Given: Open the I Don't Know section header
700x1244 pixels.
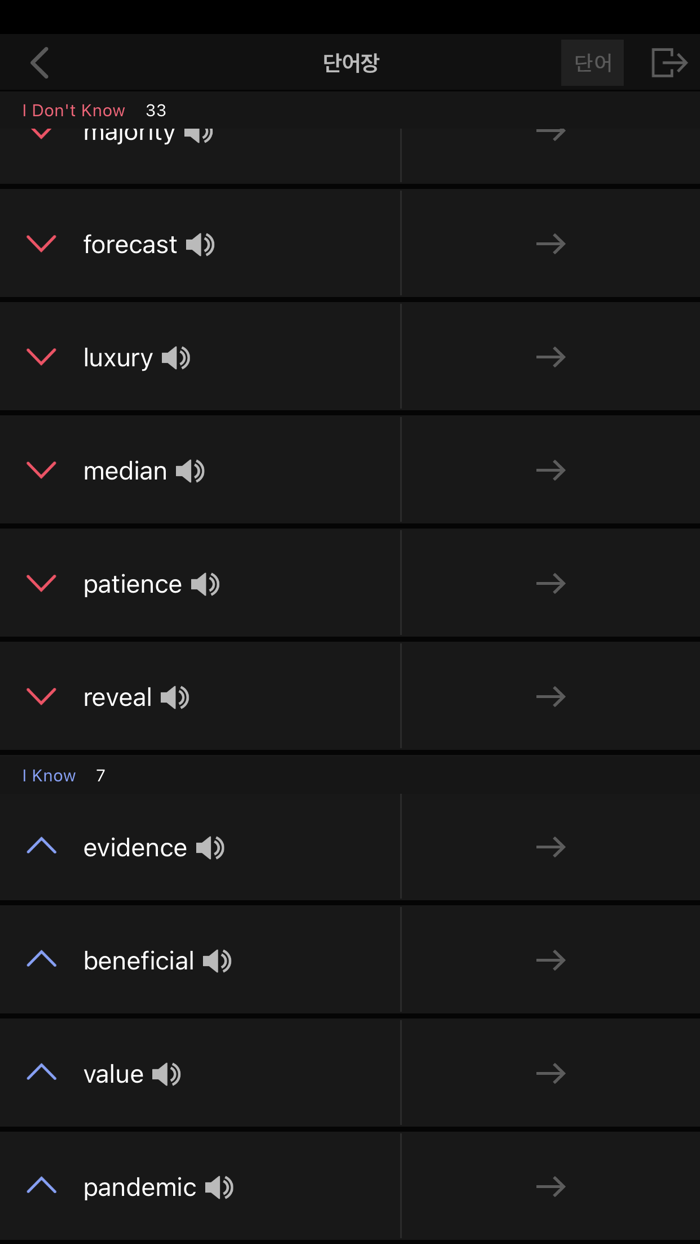Looking at the screenshot, I should [x=74, y=110].
